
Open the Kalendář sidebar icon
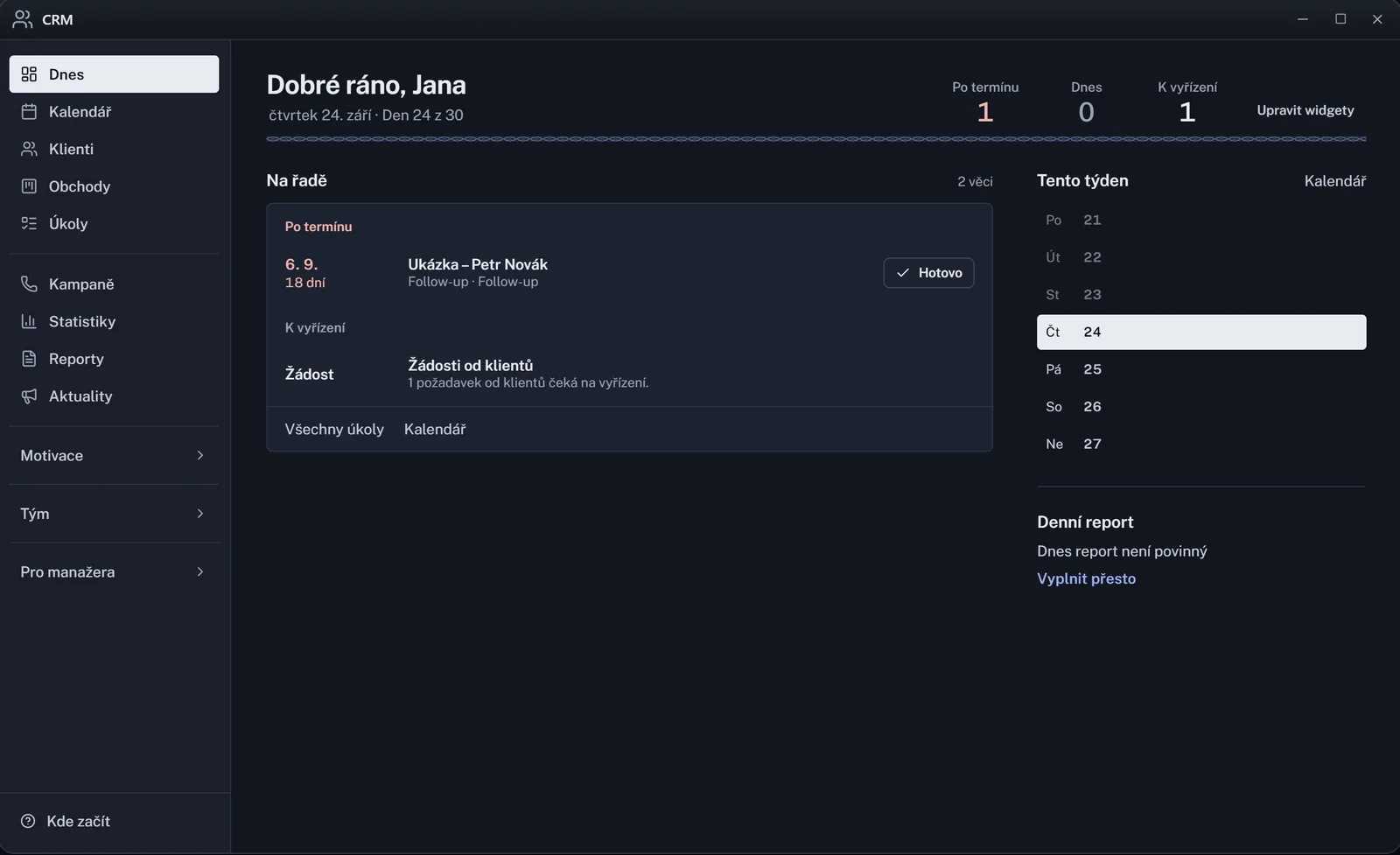[29, 112]
